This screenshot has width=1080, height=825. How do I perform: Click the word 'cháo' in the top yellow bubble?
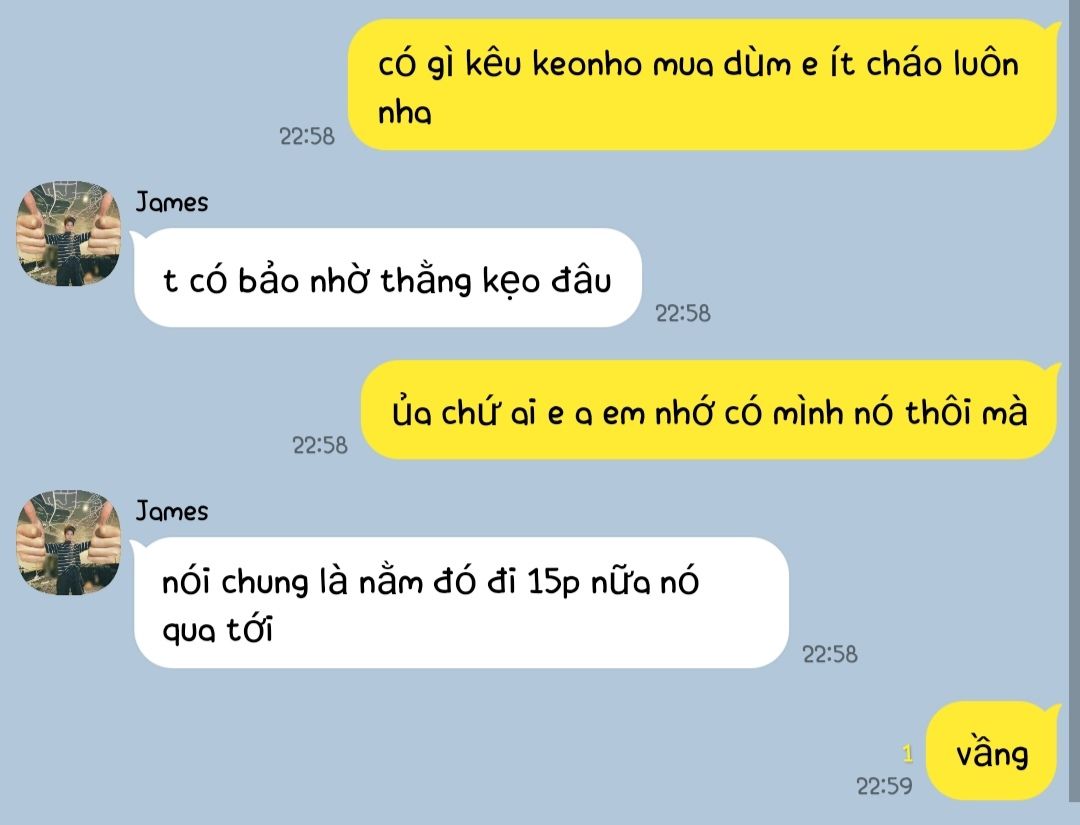tap(903, 63)
